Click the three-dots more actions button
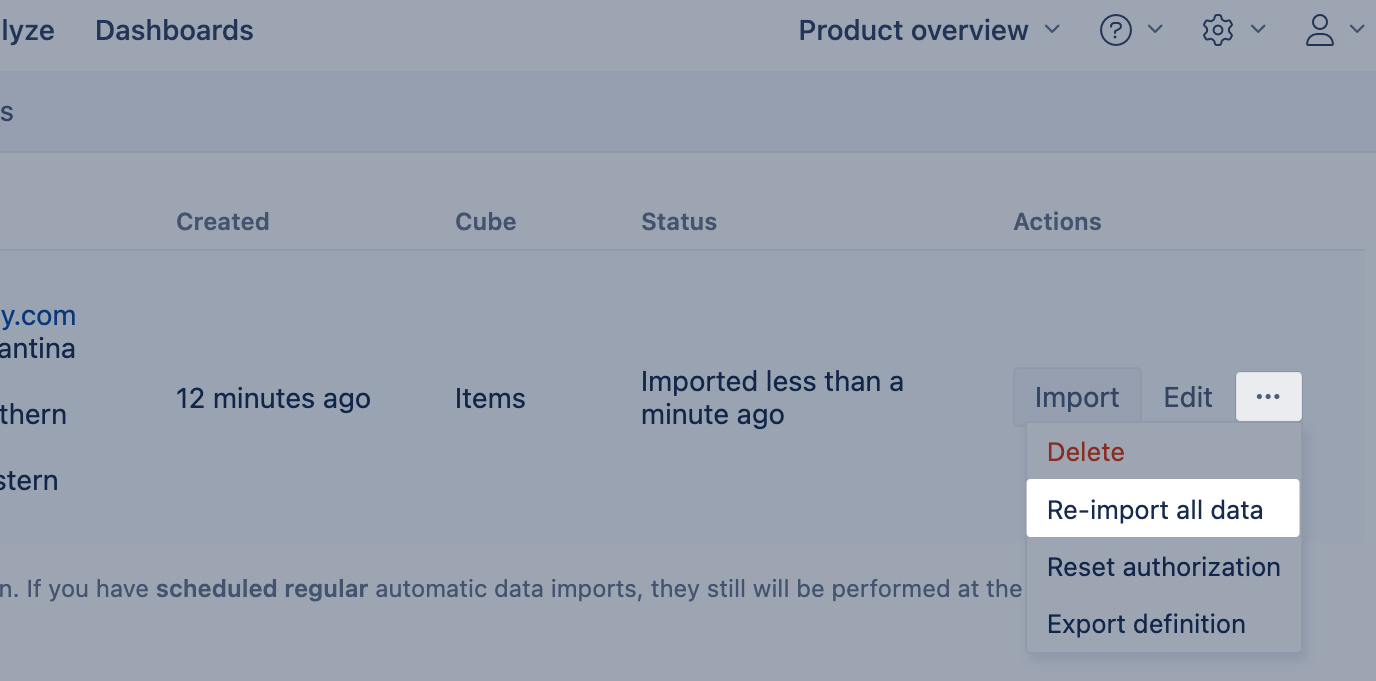This screenshot has height=681, width=1376. pyautogui.click(x=1268, y=397)
